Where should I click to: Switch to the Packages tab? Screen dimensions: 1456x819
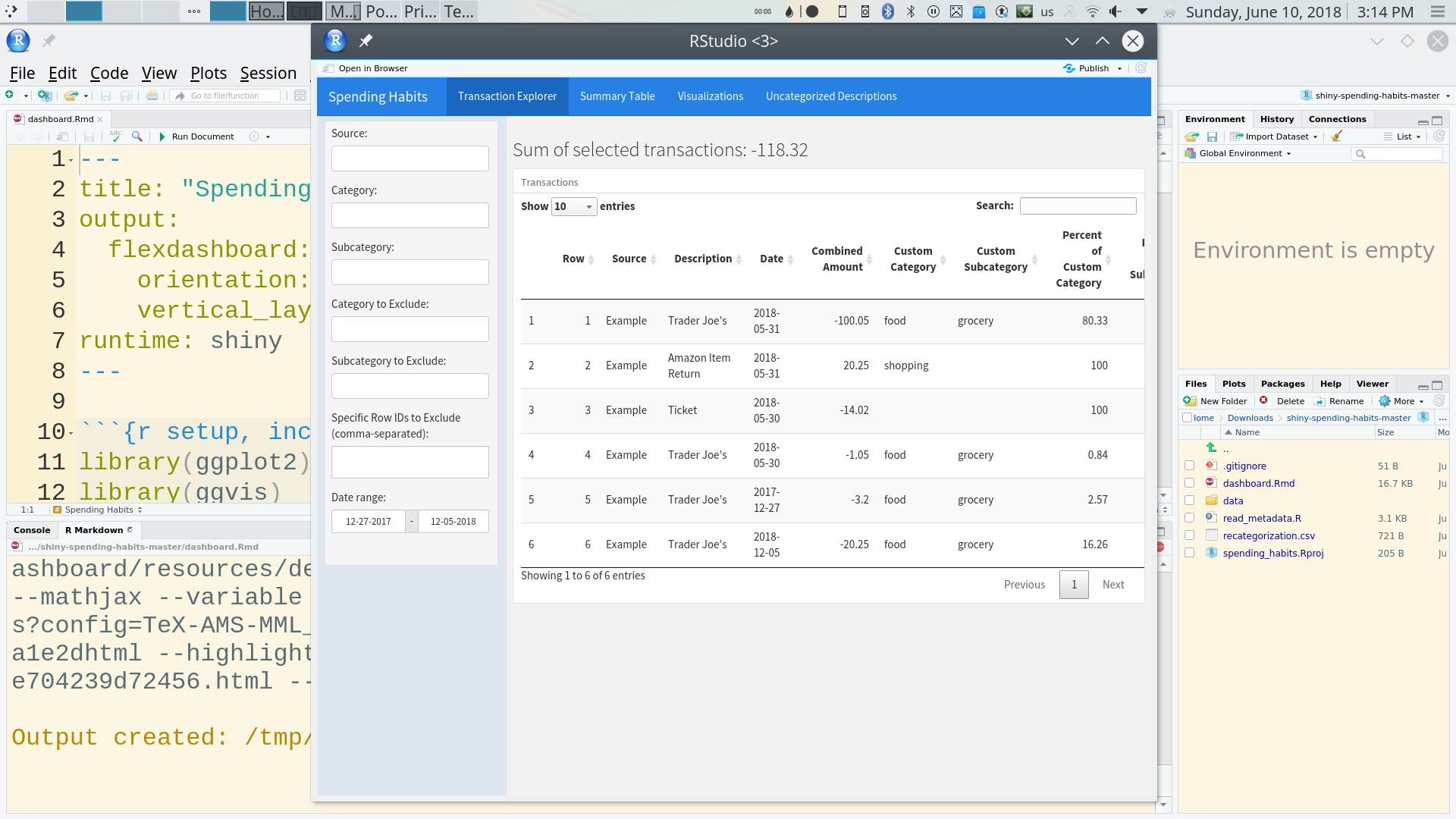(1283, 384)
